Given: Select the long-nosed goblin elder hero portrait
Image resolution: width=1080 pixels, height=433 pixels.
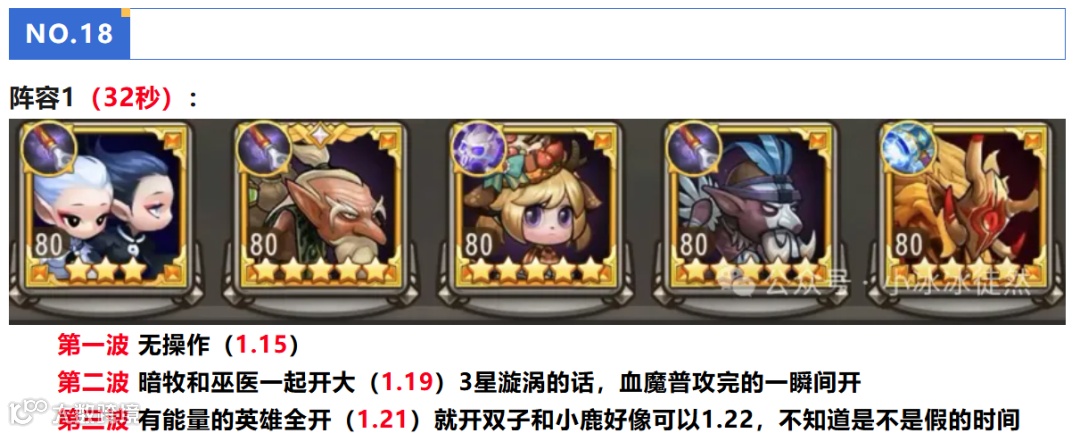Looking at the screenshot, I should (321, 204).
